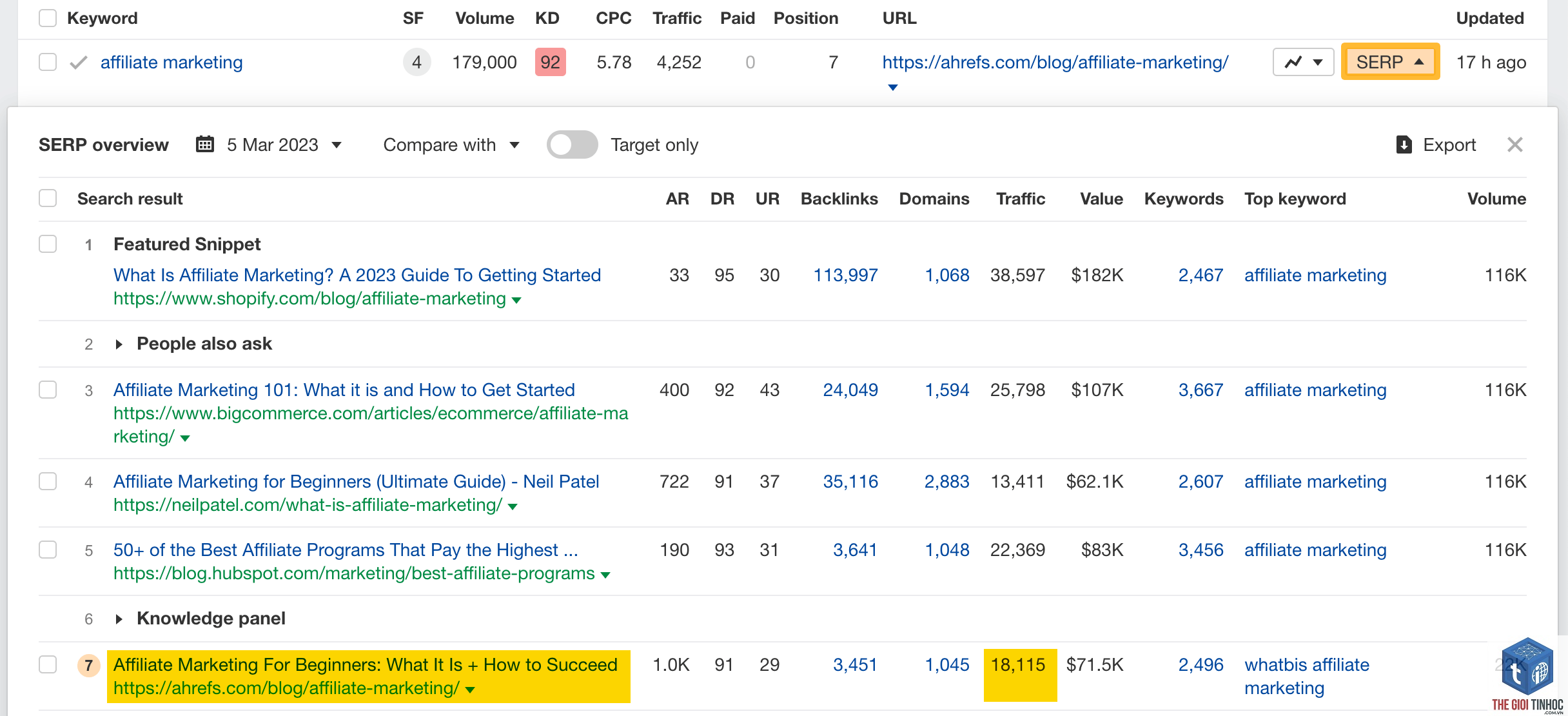
Task: Click the verified checkmark beside affiliate marketing
Action: [79, 63]
